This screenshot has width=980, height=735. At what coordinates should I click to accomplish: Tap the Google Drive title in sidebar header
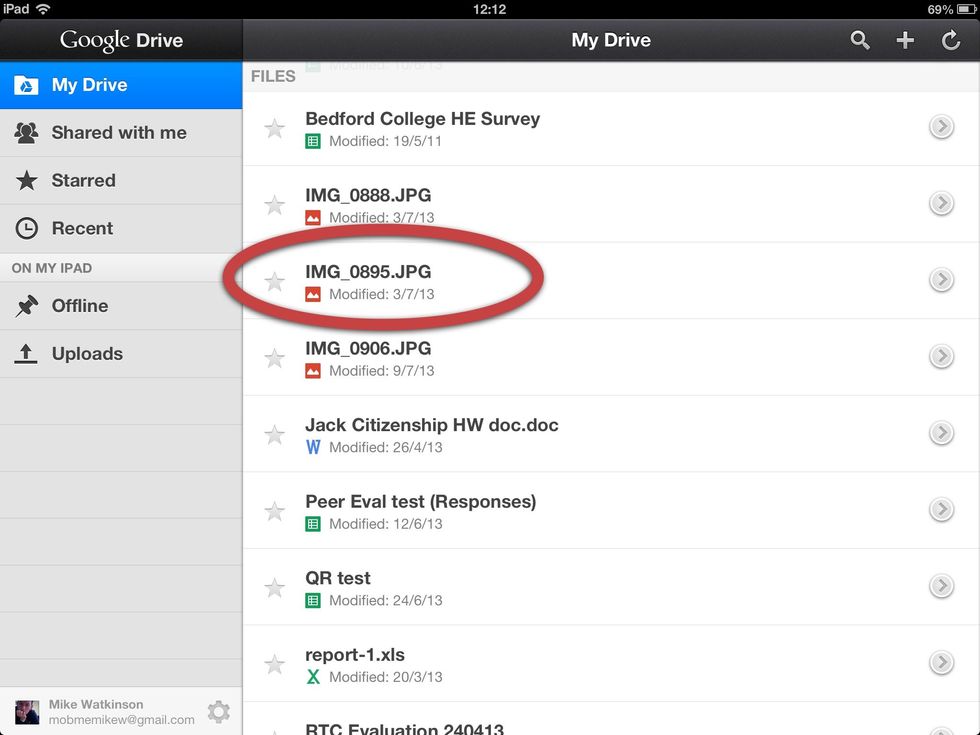(121, 40)
